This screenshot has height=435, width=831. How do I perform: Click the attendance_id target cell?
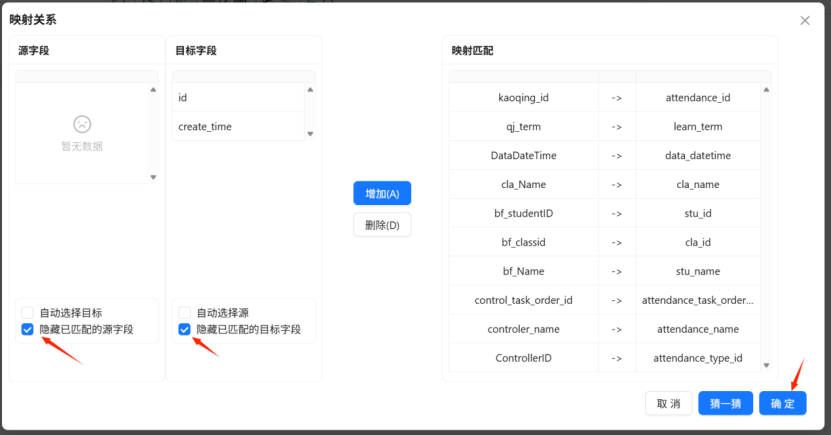coord(698,97)
